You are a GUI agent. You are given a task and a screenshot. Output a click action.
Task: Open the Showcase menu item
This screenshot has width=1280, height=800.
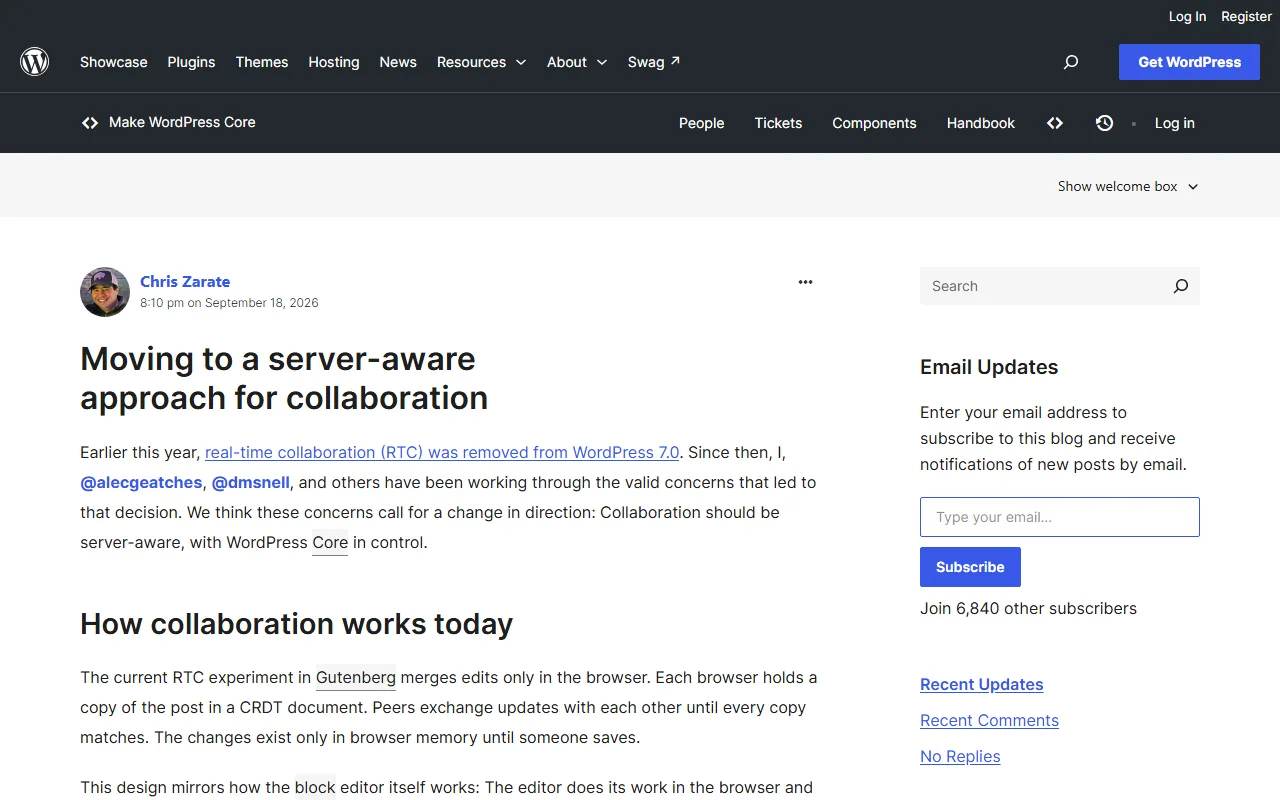[114, 62]
